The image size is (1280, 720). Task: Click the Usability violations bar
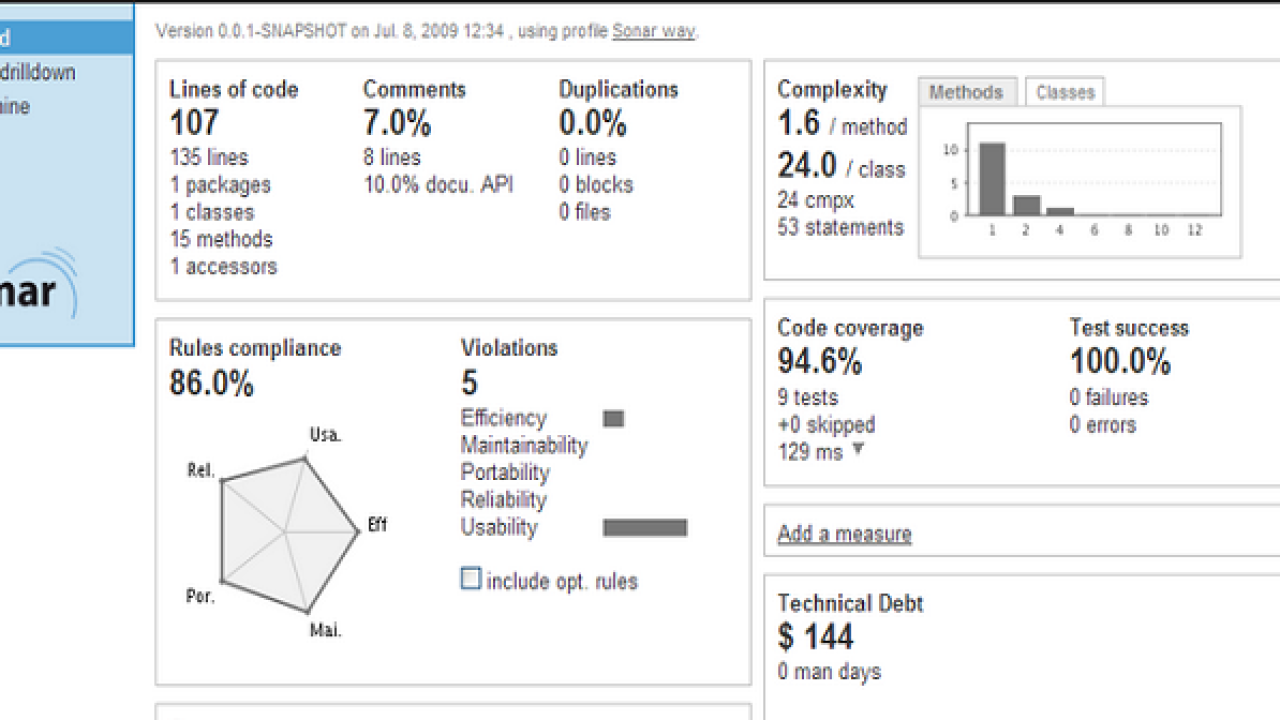pyautogui.click(x=645, y=528)
